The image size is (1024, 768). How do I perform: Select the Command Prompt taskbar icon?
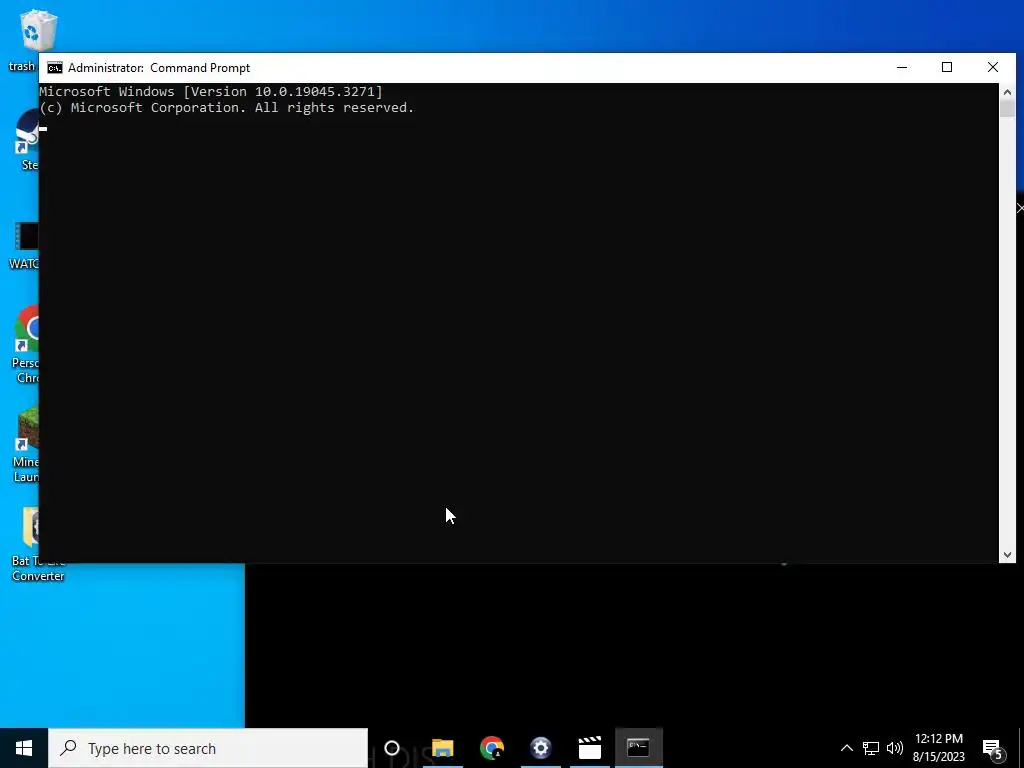pos(639,748)
